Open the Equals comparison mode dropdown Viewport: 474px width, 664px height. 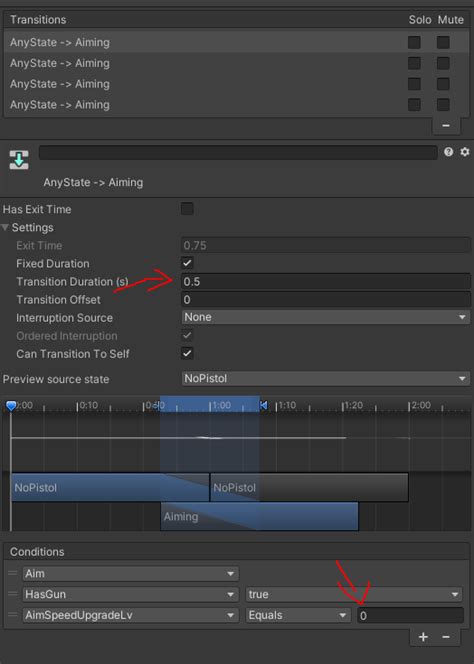tap(298, 615)
